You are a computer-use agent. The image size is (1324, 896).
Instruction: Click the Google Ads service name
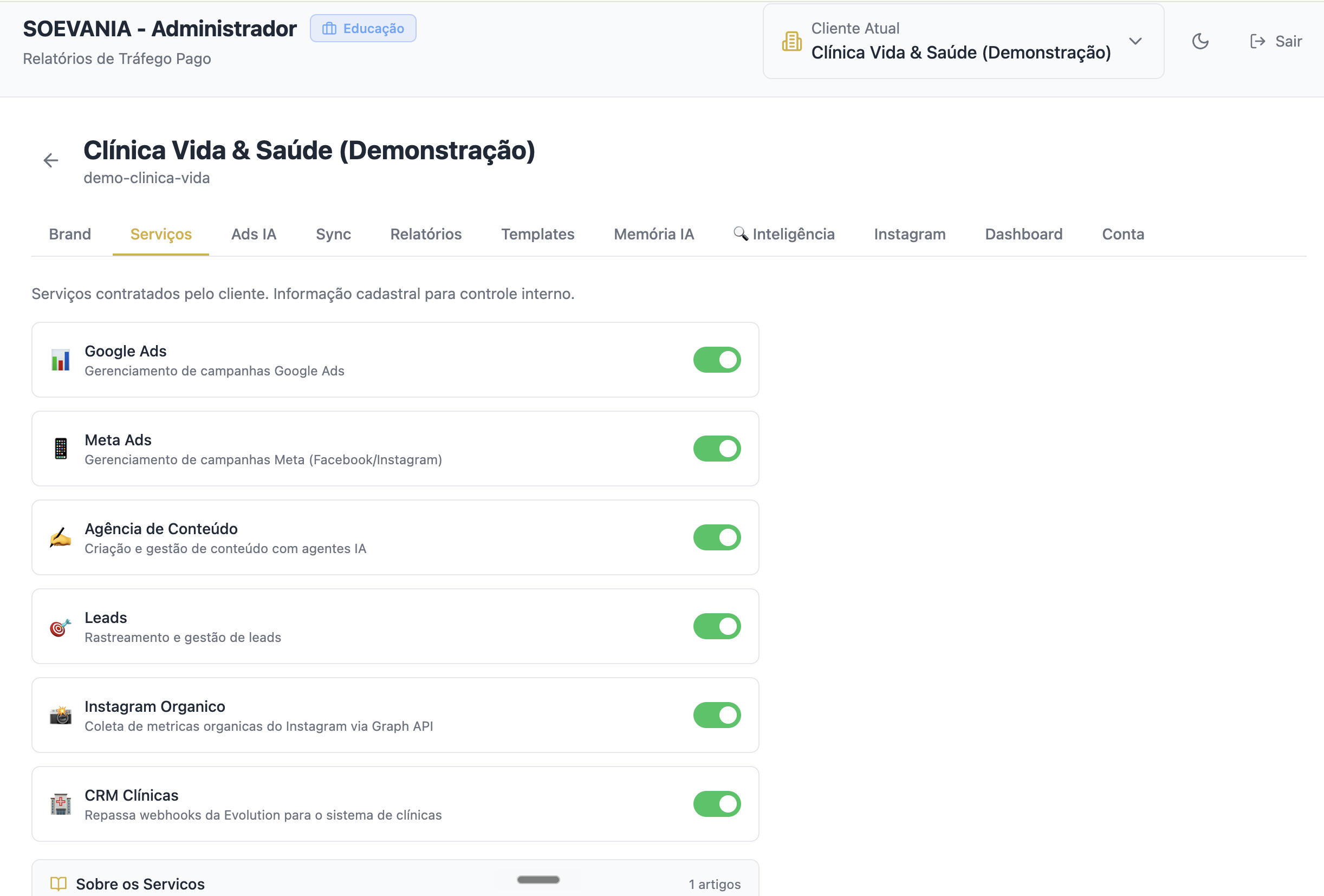pyautogui.click(x=125, y=352)
